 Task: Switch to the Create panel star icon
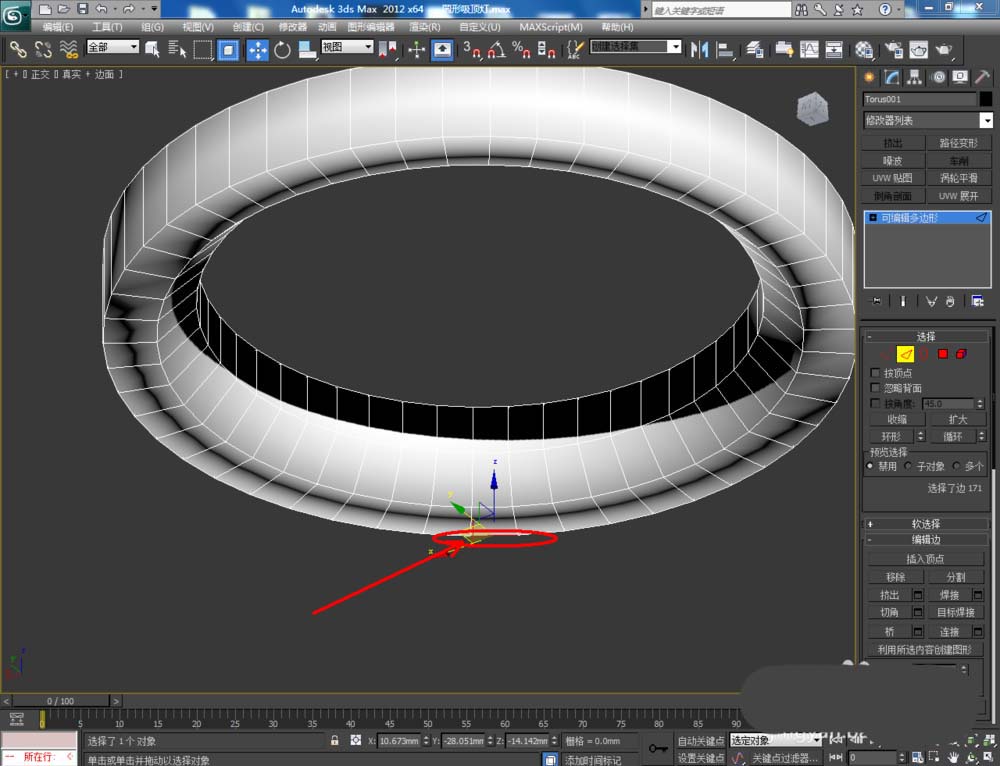tap(869, 77)
